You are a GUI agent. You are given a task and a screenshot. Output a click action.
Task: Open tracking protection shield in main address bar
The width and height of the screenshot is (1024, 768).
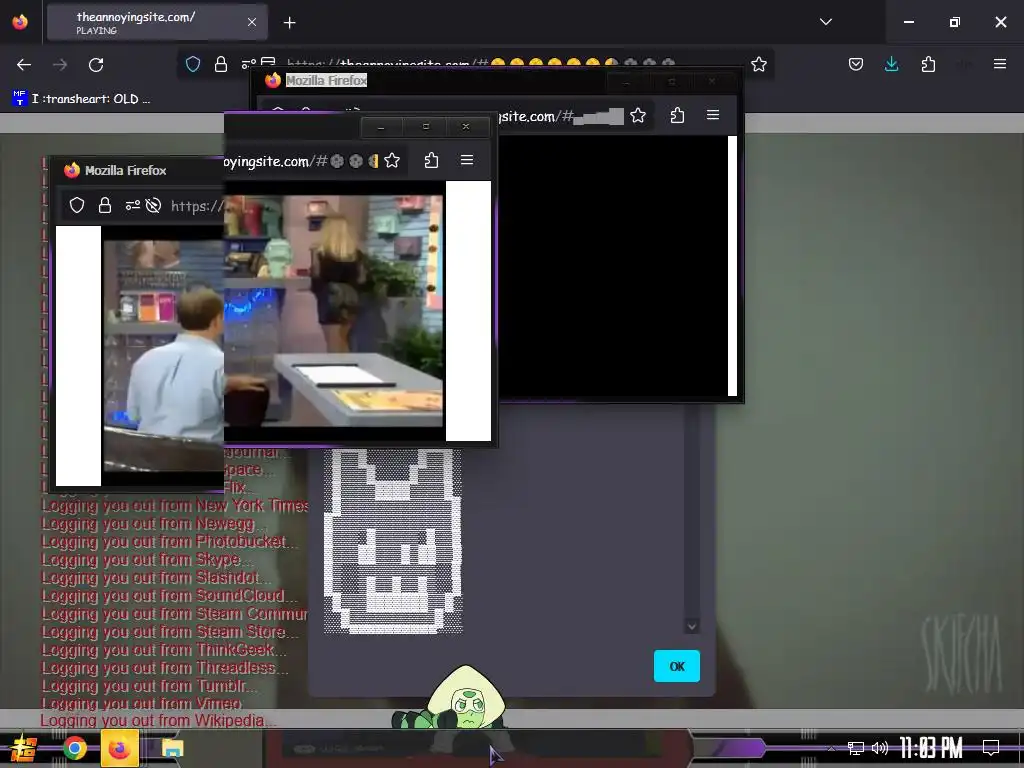point(193,64)
